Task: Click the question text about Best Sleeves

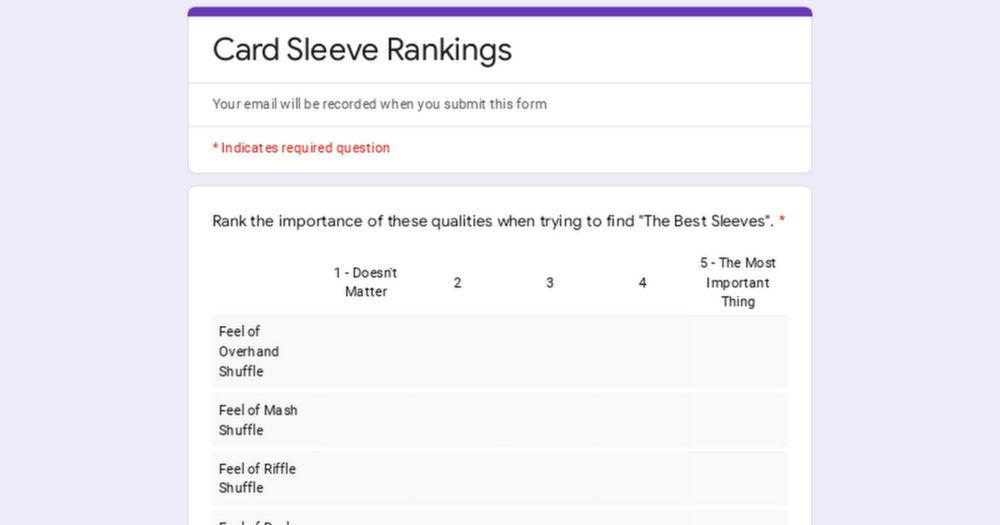Action: click(492, 221)
